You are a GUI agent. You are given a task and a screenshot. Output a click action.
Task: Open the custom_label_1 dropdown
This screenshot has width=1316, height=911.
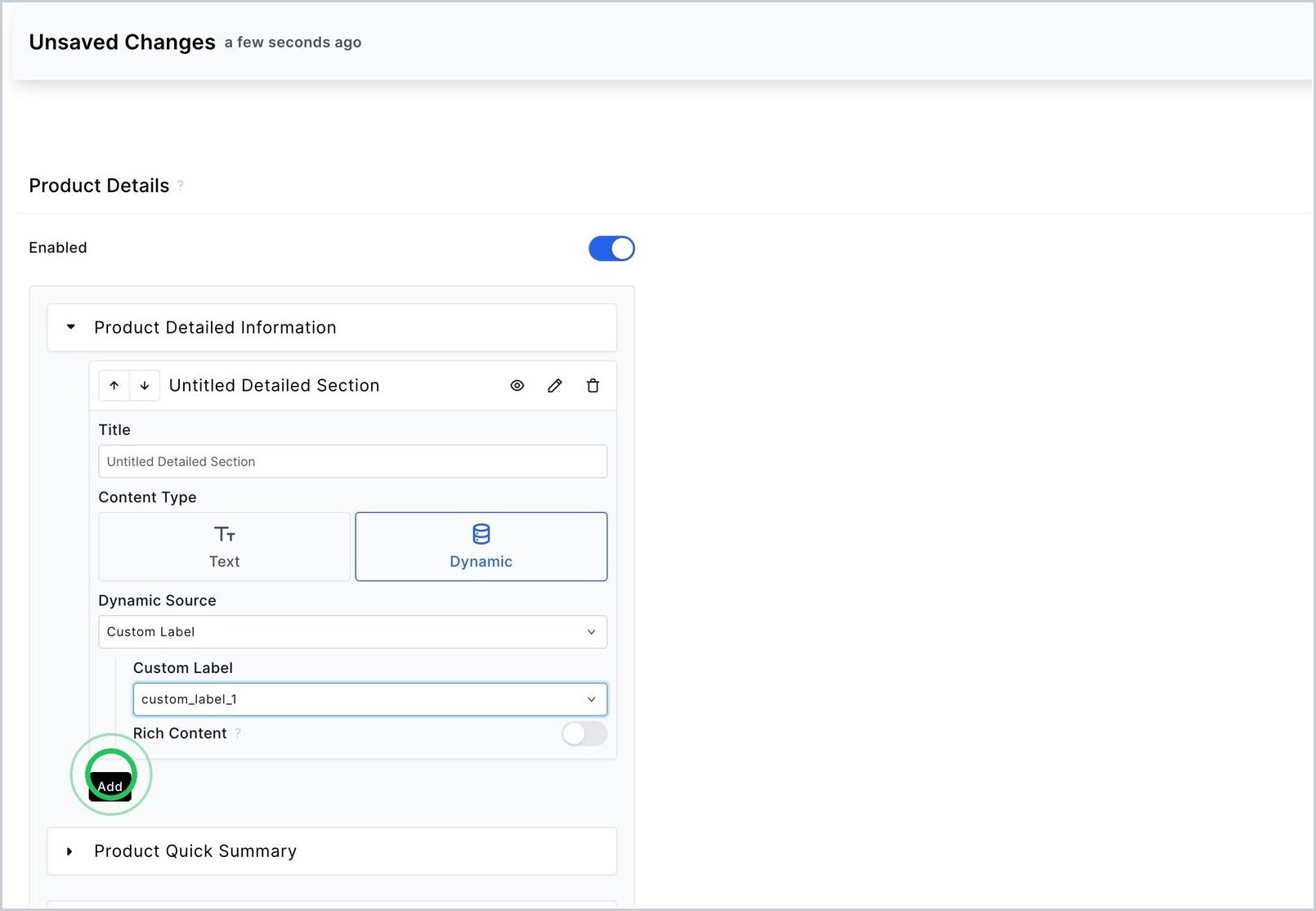(x=370, y=700)
